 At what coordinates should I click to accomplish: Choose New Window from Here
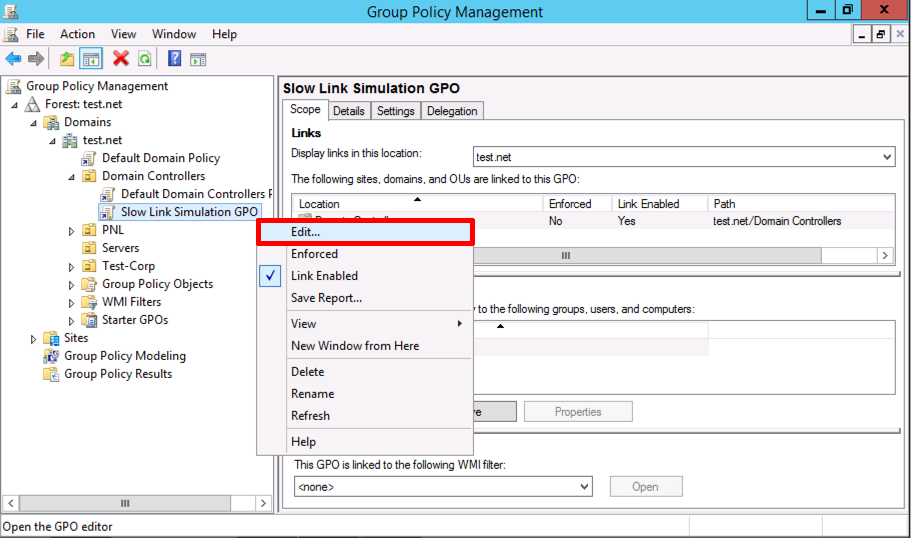click(x=365, y=346)
